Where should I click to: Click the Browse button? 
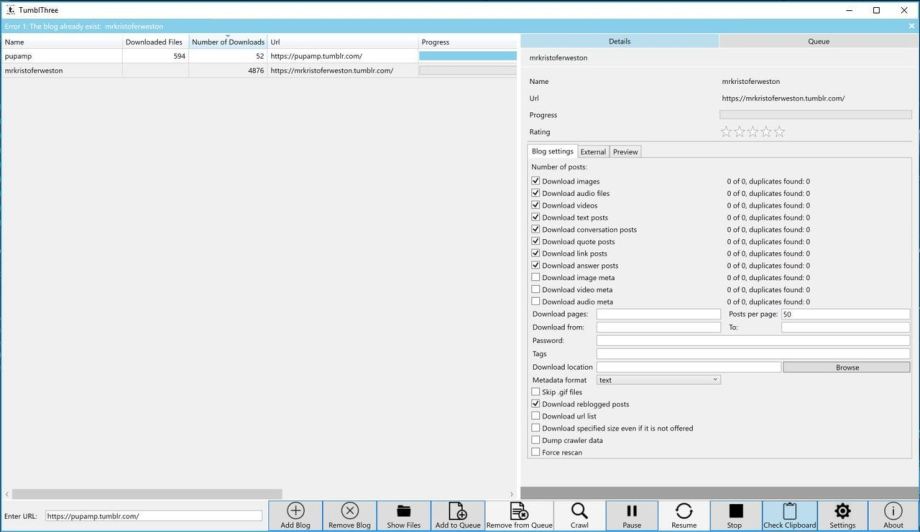click(847, 367)
